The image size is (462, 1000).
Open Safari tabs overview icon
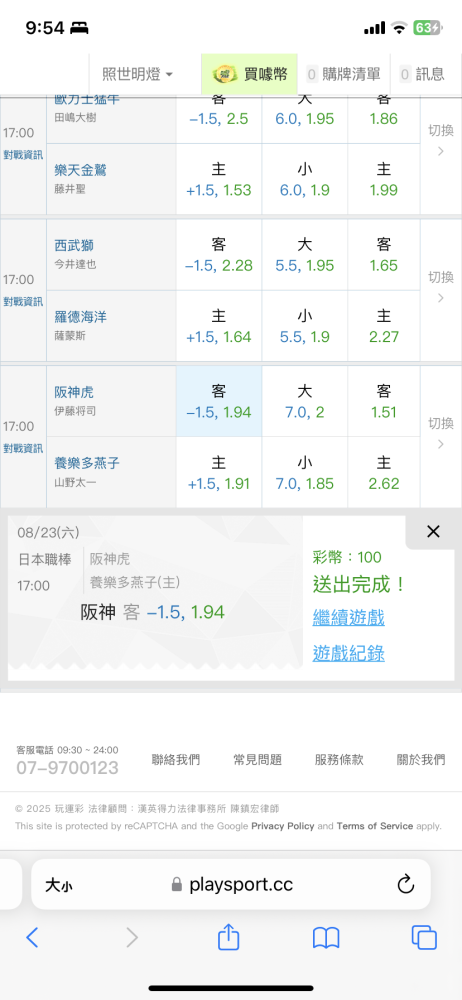coord(424,938)
